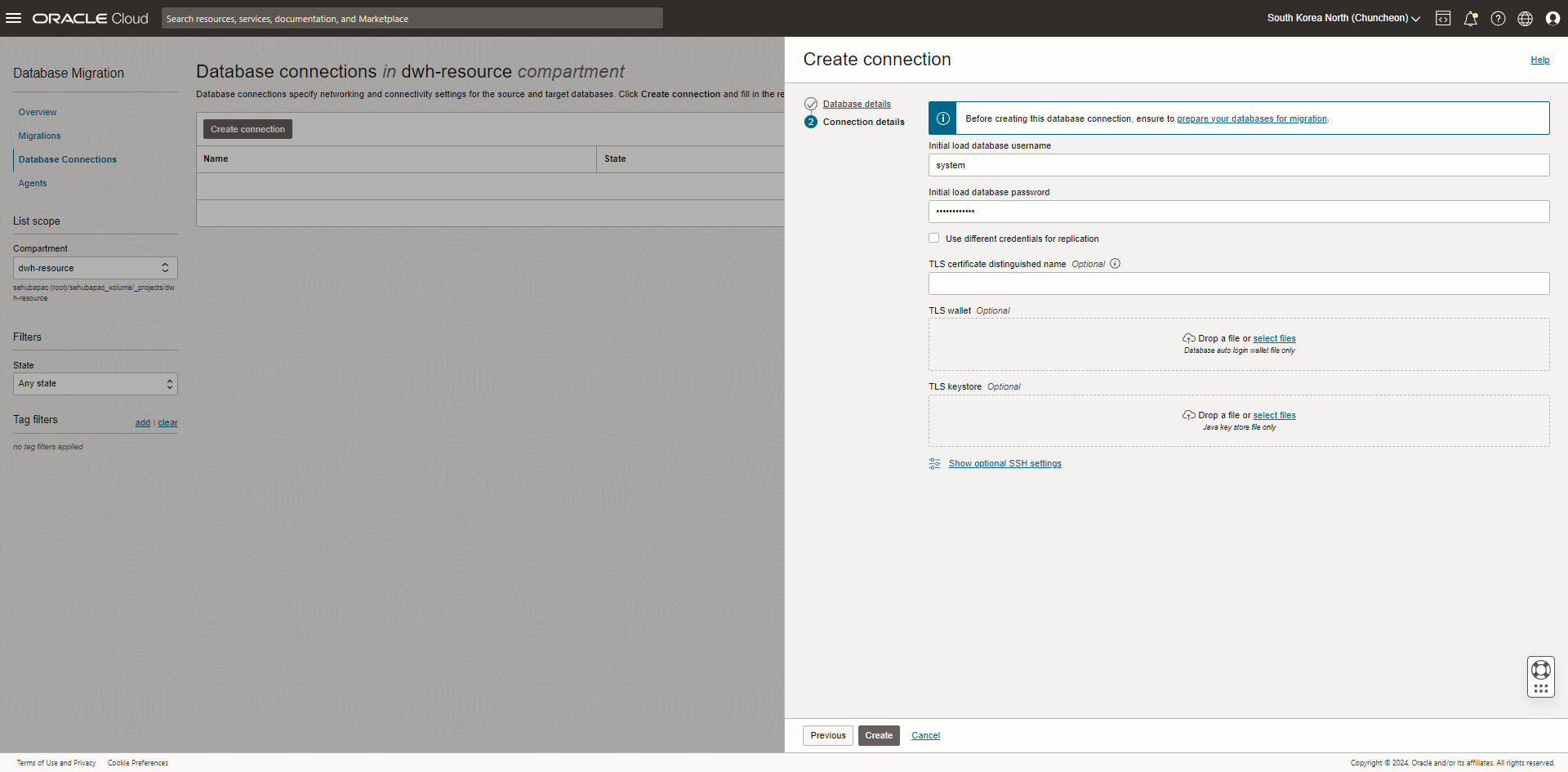Click select files link for TLS keystore
This screenshot has width=1568, height=772.
[1274, 415]
